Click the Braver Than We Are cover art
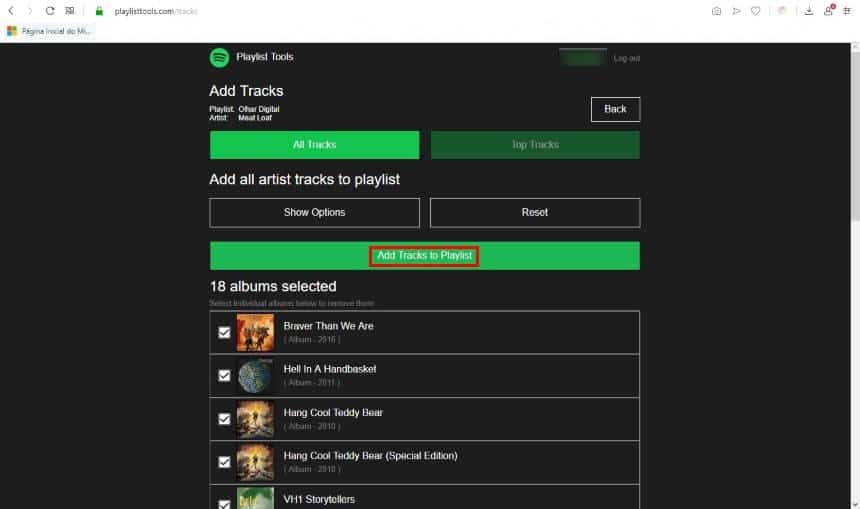 [x=255, y=332]
